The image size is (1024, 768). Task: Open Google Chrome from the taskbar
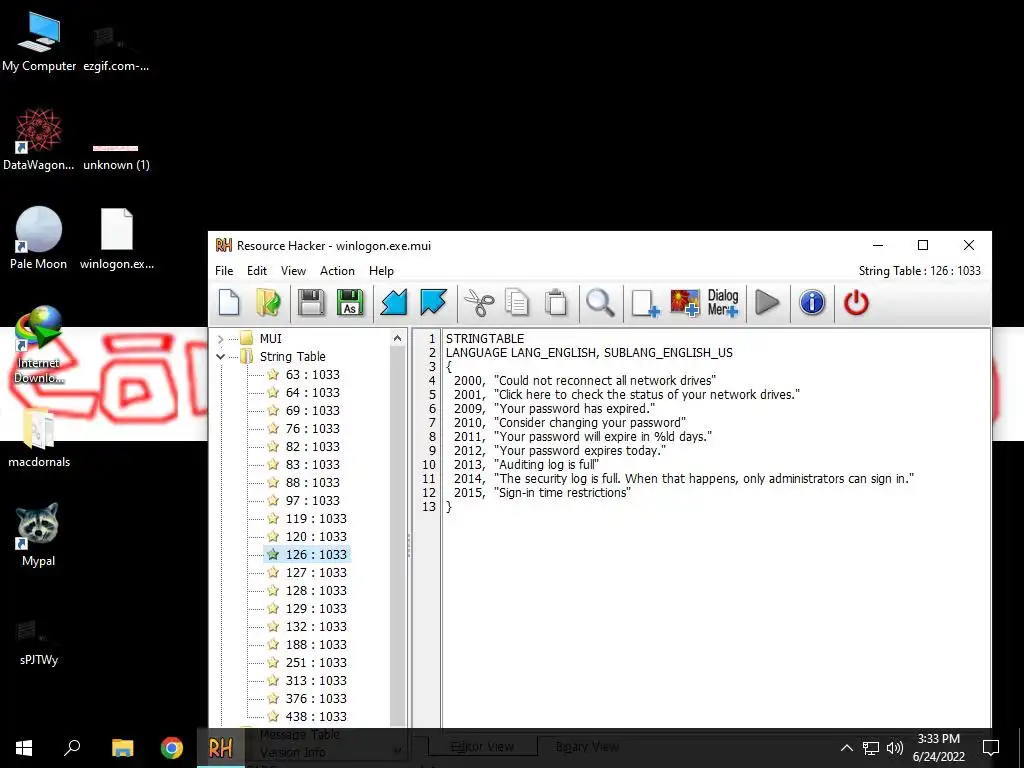pos(172,748)
